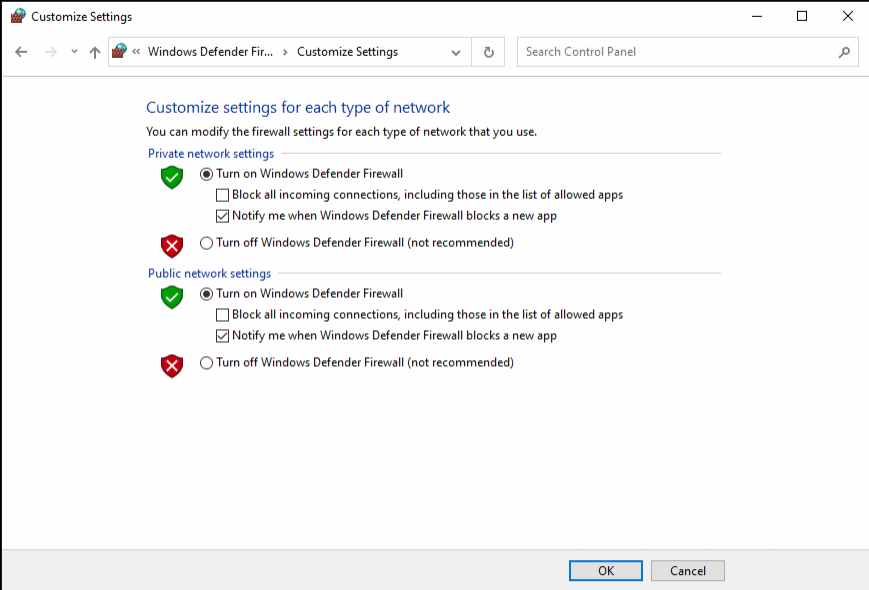The width and height of the screenshot is (869, 590).
Task: Expand the address bar double-chevron
Action: tap(136, 52)
